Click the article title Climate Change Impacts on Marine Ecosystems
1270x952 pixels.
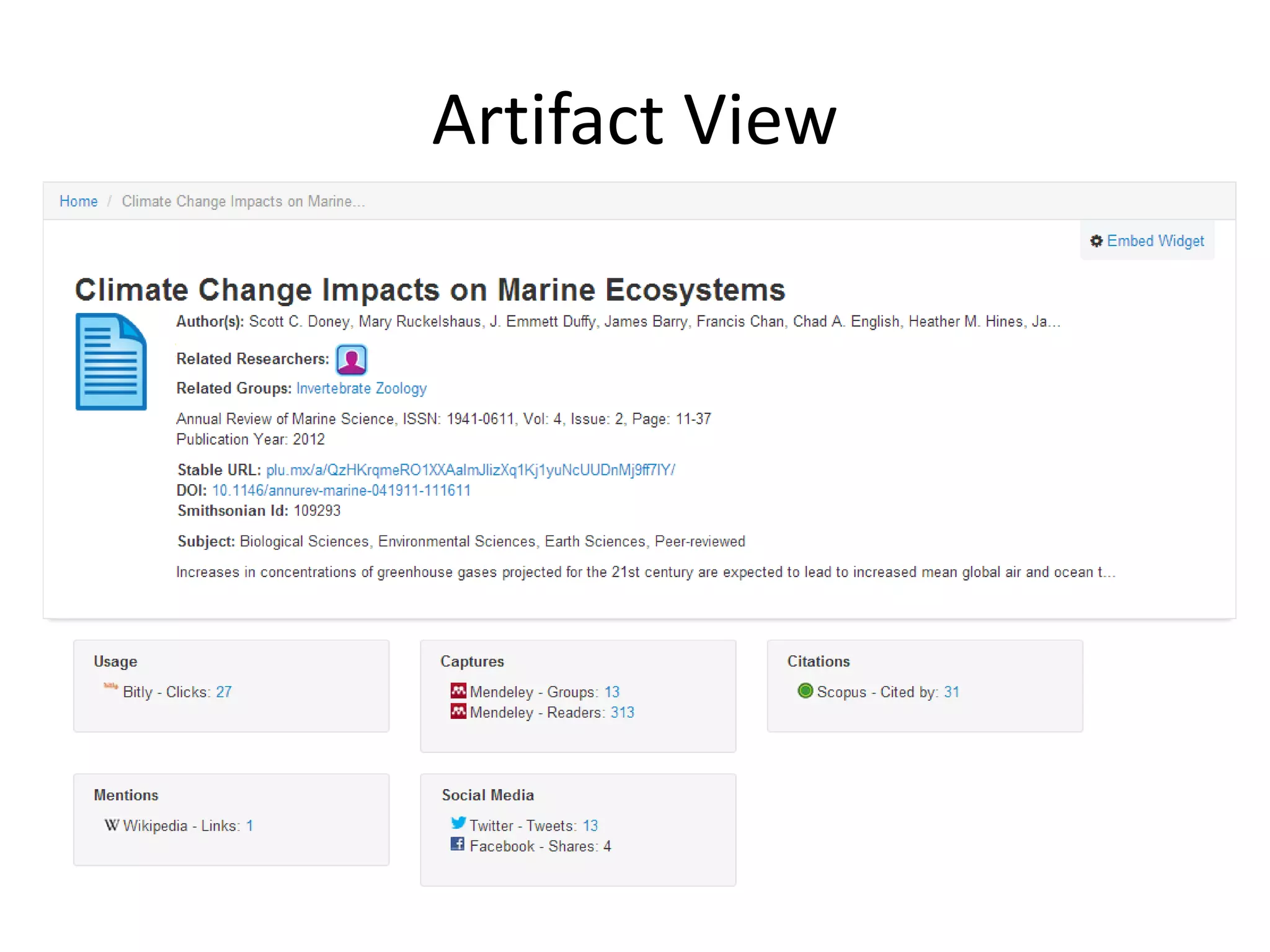point(430,290)
